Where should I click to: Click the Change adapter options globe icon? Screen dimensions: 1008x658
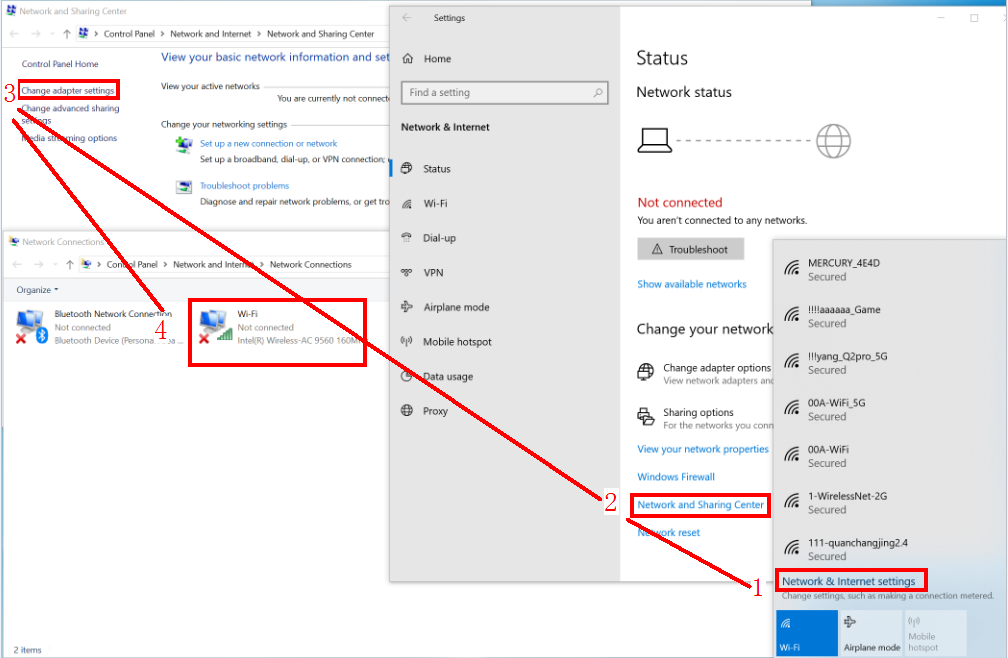pos(646,373)
